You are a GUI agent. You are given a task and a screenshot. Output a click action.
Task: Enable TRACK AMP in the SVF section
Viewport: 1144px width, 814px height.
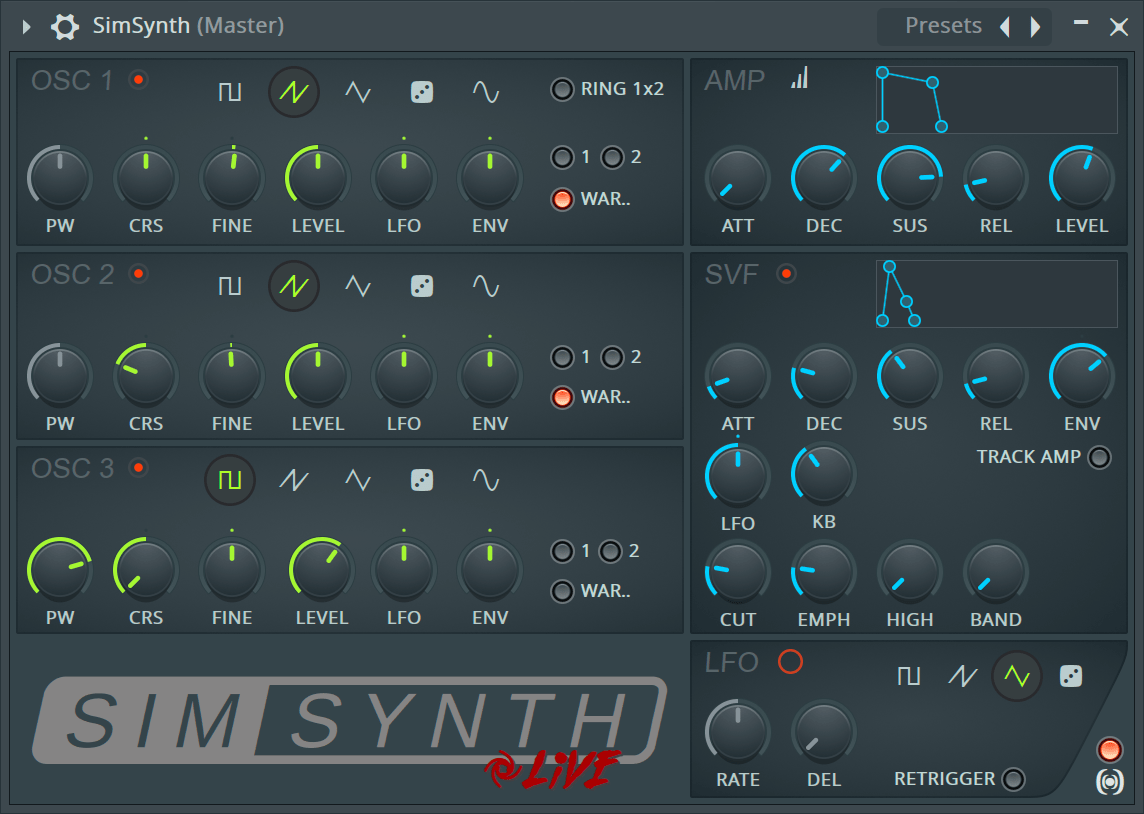point(1099,457)
